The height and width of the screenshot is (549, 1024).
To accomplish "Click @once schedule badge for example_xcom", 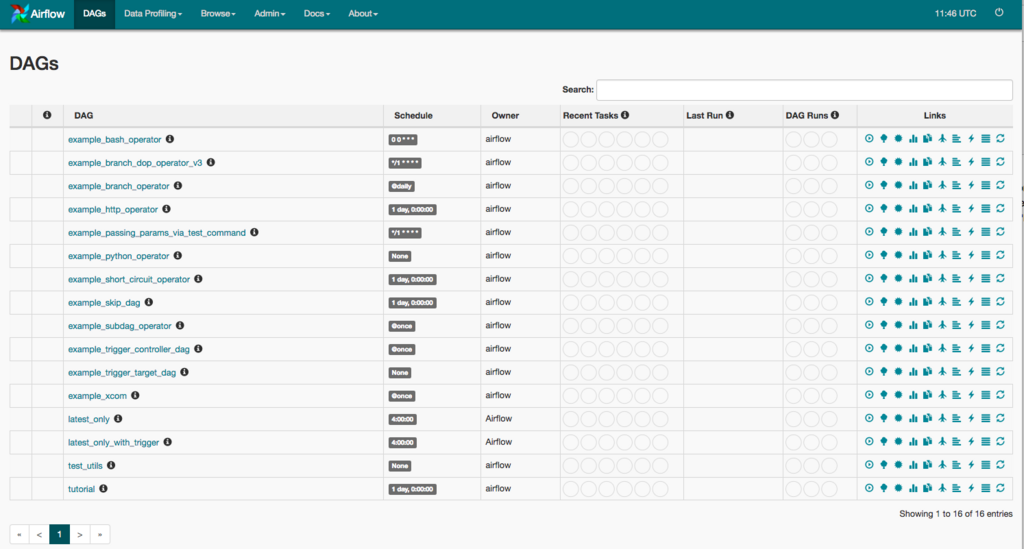I will pyautogui.click(x=402, y=396).
